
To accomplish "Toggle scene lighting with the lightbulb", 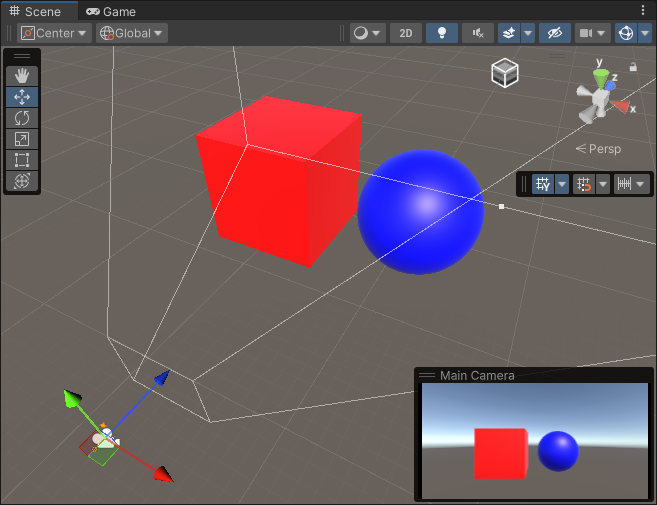I will pos(441,33).
